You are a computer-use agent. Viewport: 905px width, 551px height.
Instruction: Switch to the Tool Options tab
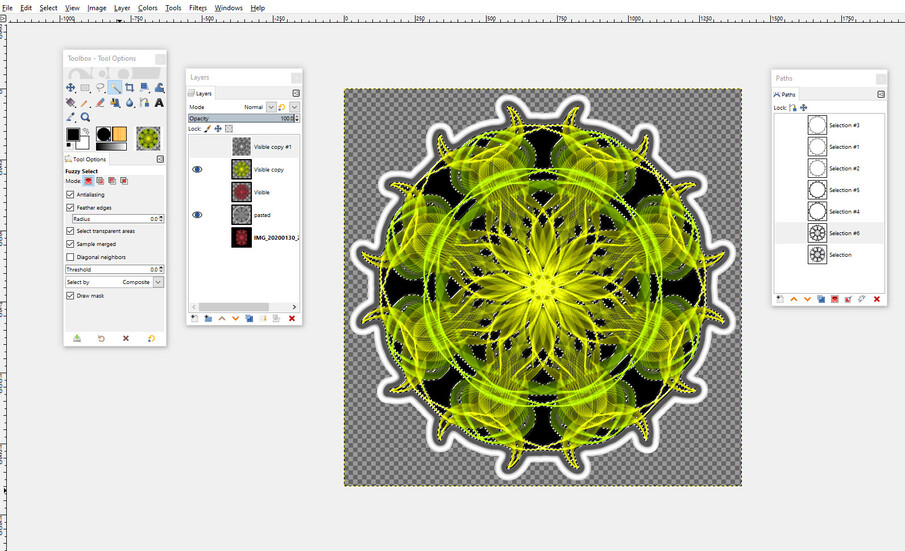[x=86, y=159]
